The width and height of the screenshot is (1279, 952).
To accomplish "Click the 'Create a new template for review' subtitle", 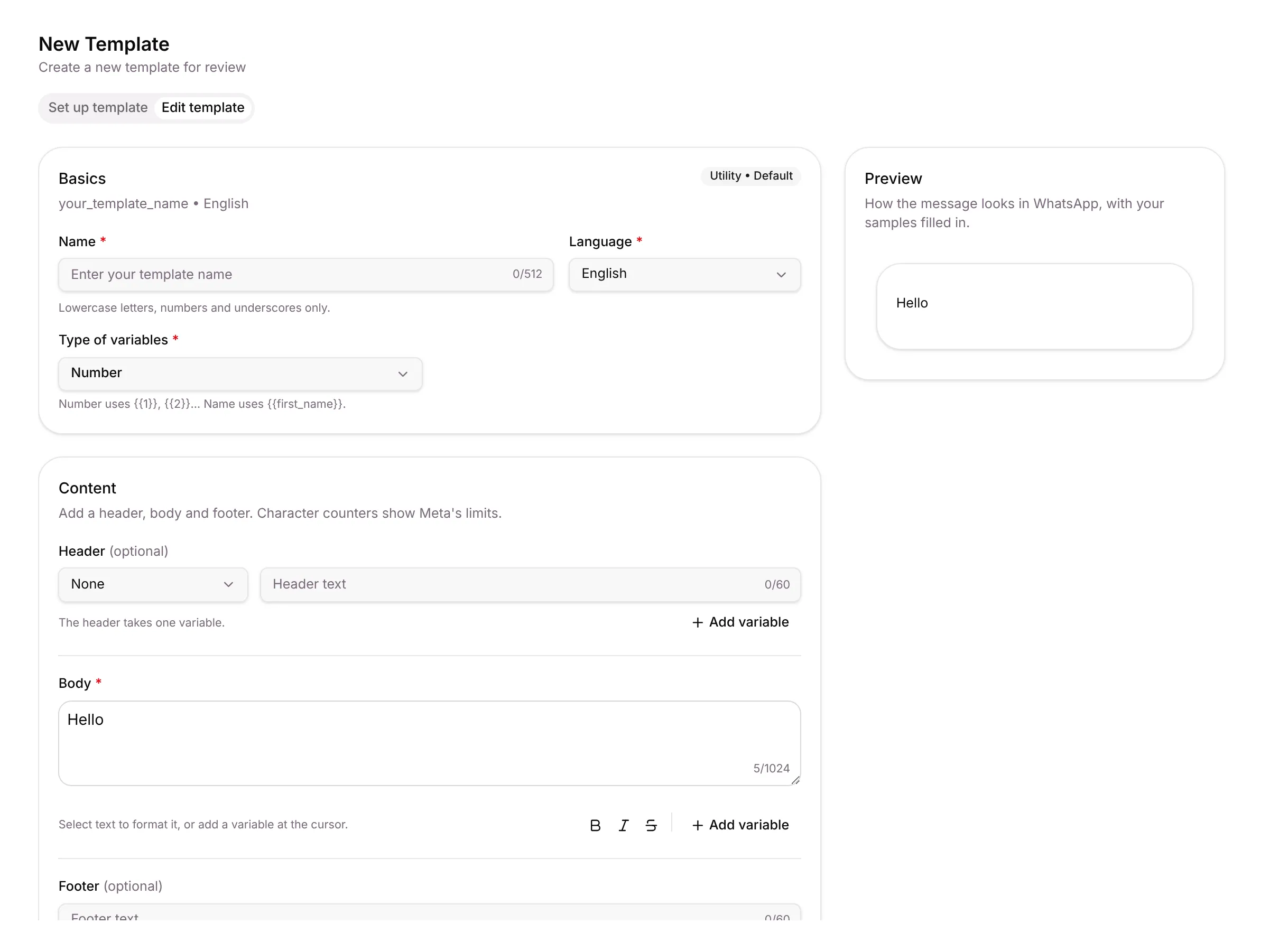I will click(x=142, y=68).
